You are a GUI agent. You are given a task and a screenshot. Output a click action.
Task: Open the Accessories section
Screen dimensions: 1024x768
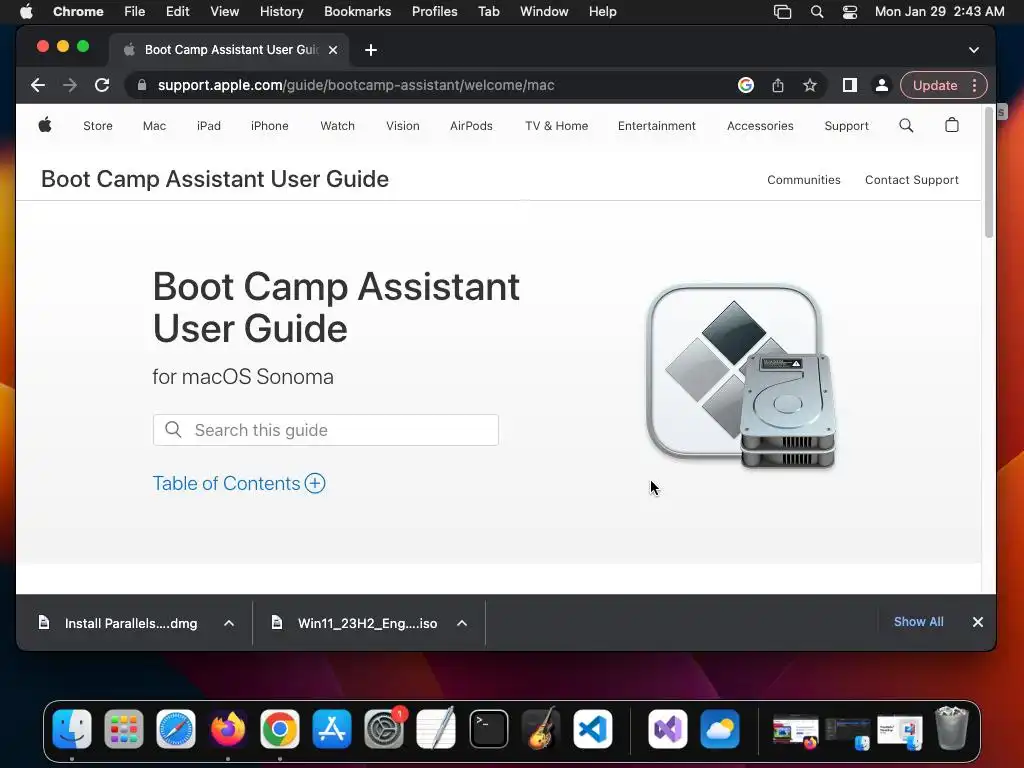coord(760,125)
